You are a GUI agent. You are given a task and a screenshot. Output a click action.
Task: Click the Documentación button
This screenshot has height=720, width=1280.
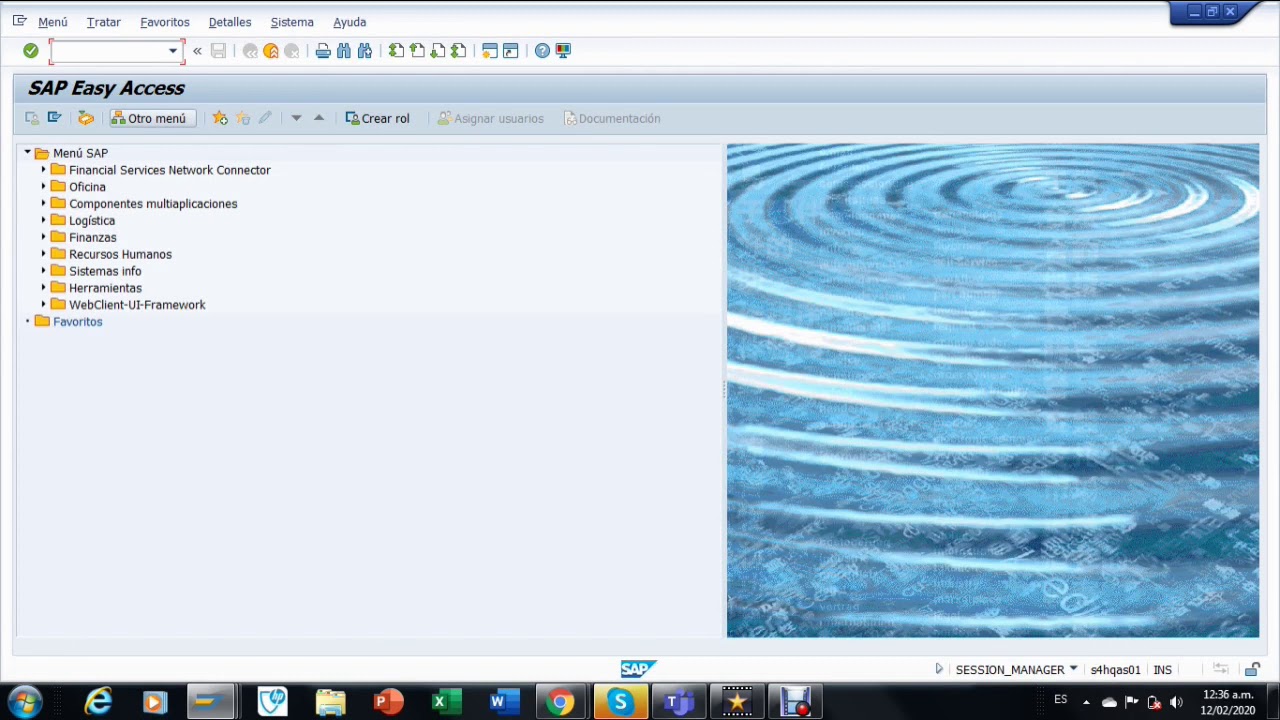(x=612, y=118)
